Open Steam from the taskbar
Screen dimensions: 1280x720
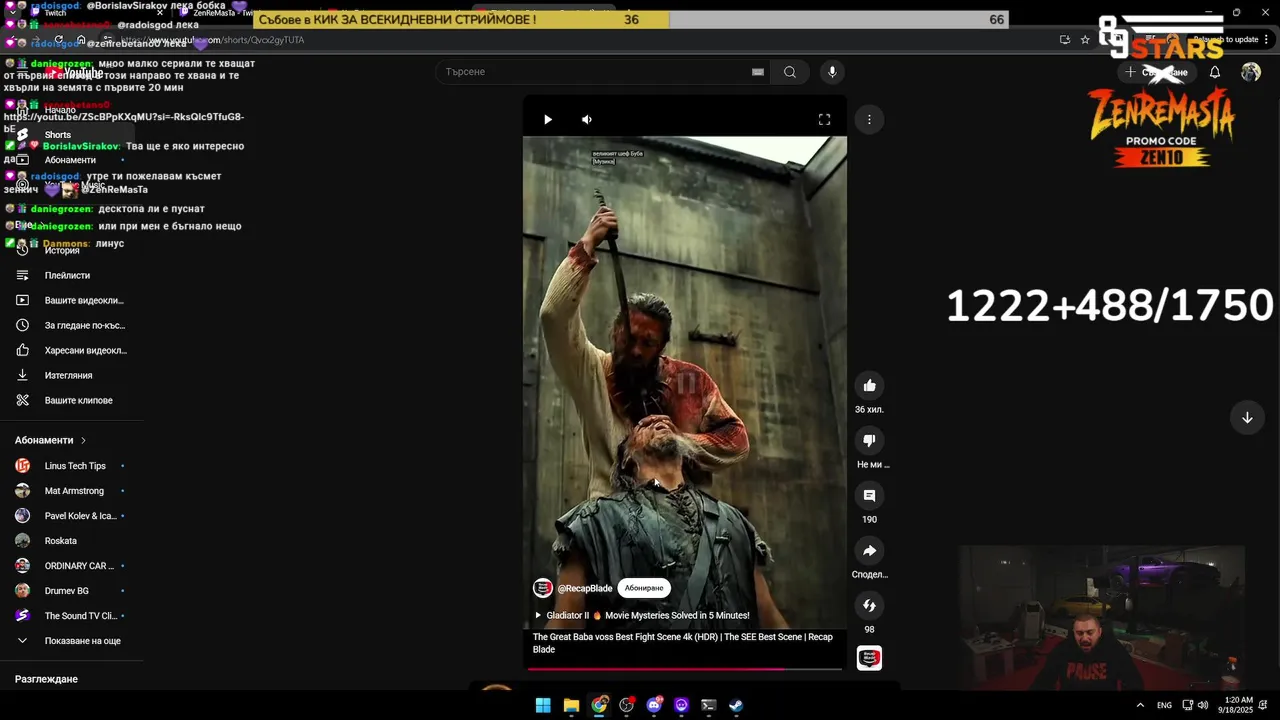tap(736, 705)
